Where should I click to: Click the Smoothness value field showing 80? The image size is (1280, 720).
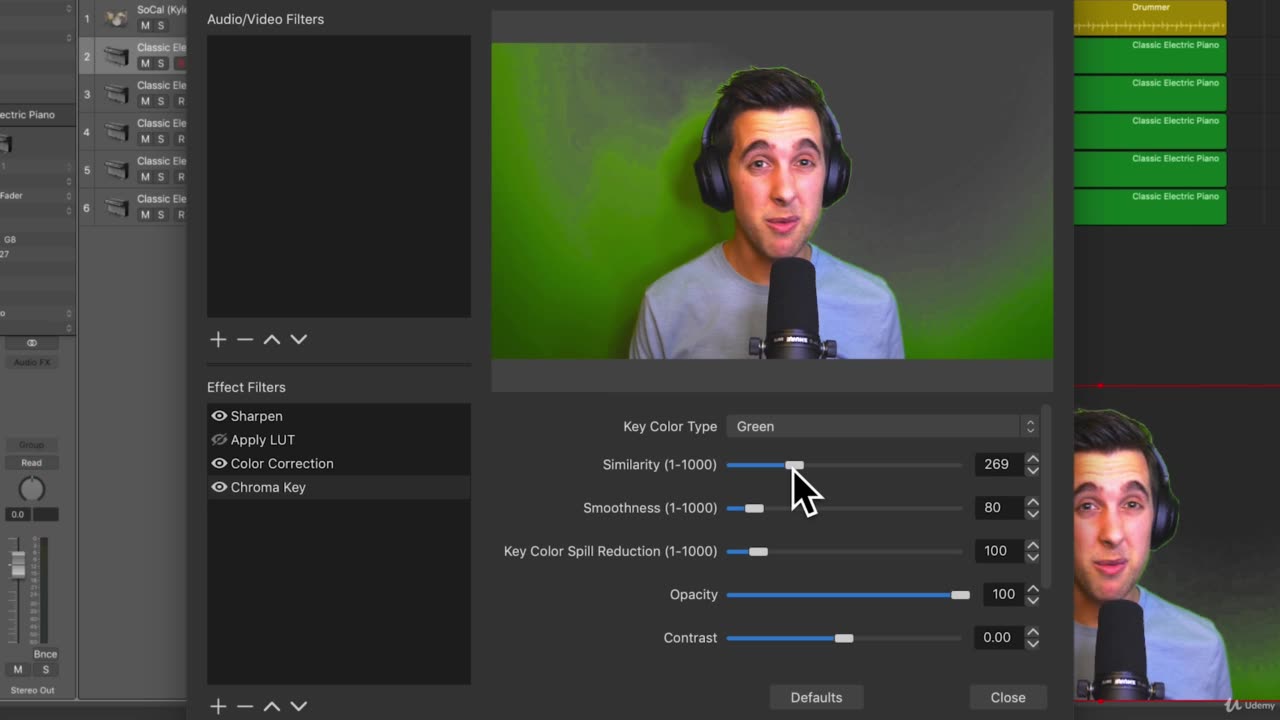pos(998,508)
